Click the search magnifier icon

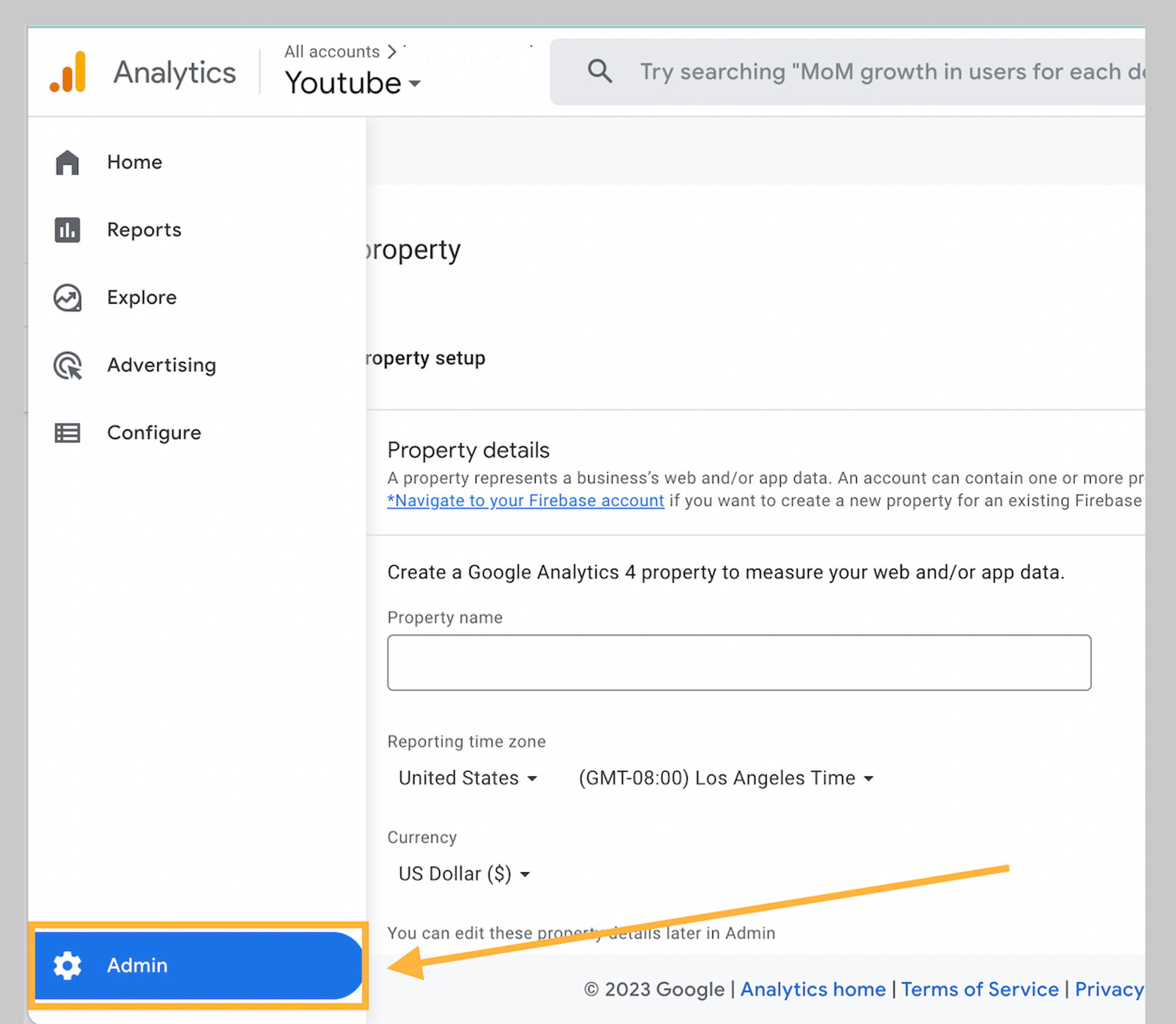tap(599, 72)
